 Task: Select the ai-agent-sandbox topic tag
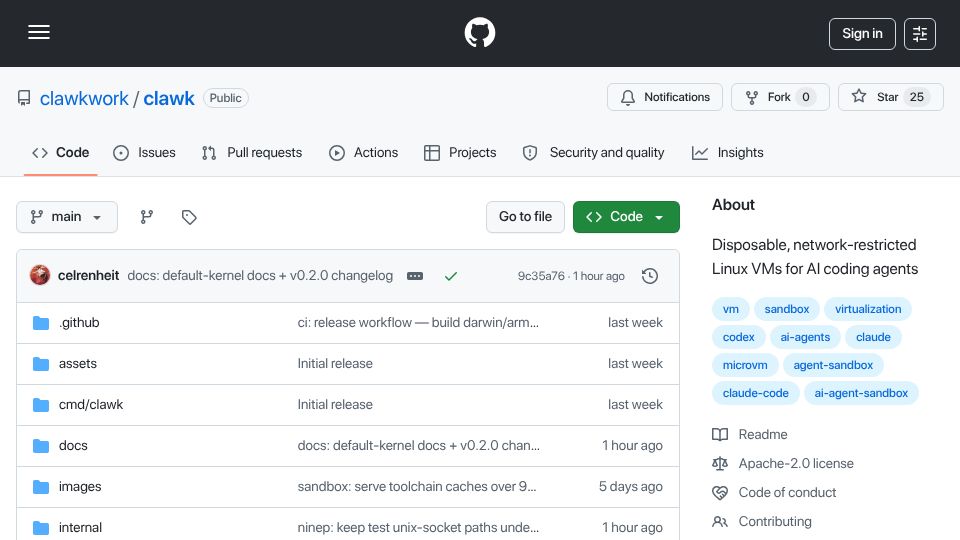[x=861, y=393]
